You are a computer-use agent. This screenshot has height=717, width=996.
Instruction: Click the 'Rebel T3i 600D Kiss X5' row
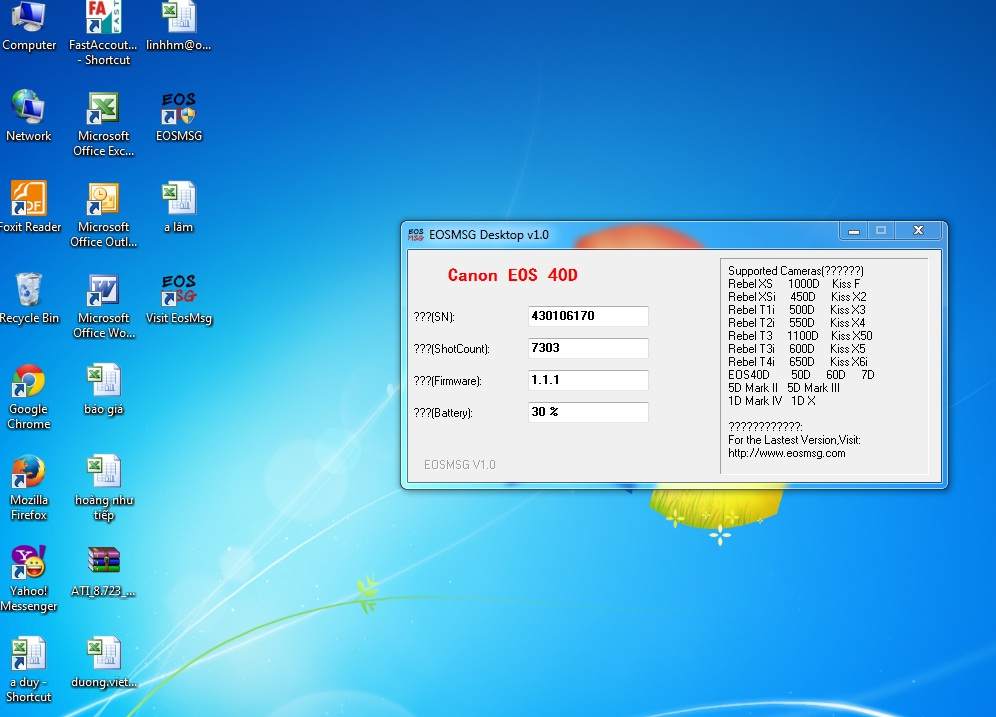click(x=797, y=349)
